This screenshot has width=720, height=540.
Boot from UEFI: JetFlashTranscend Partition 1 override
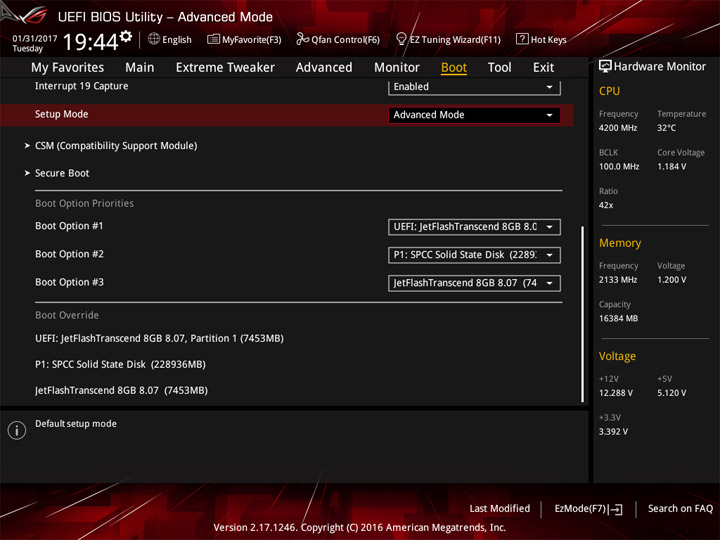point(159,338)
